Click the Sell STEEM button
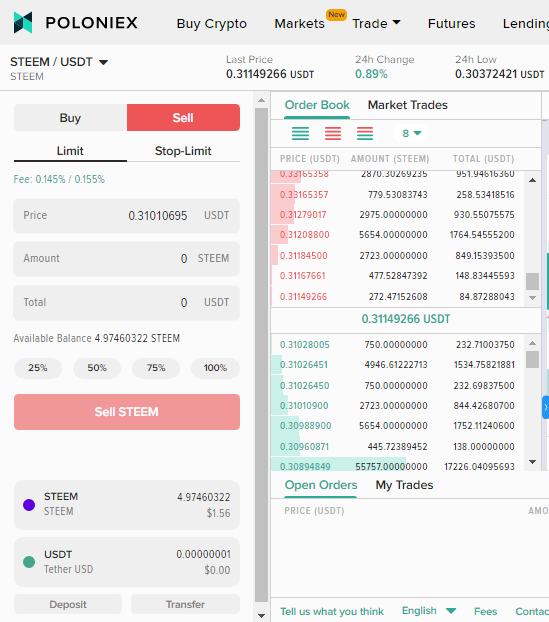The image size is (549, 622). 127,412
